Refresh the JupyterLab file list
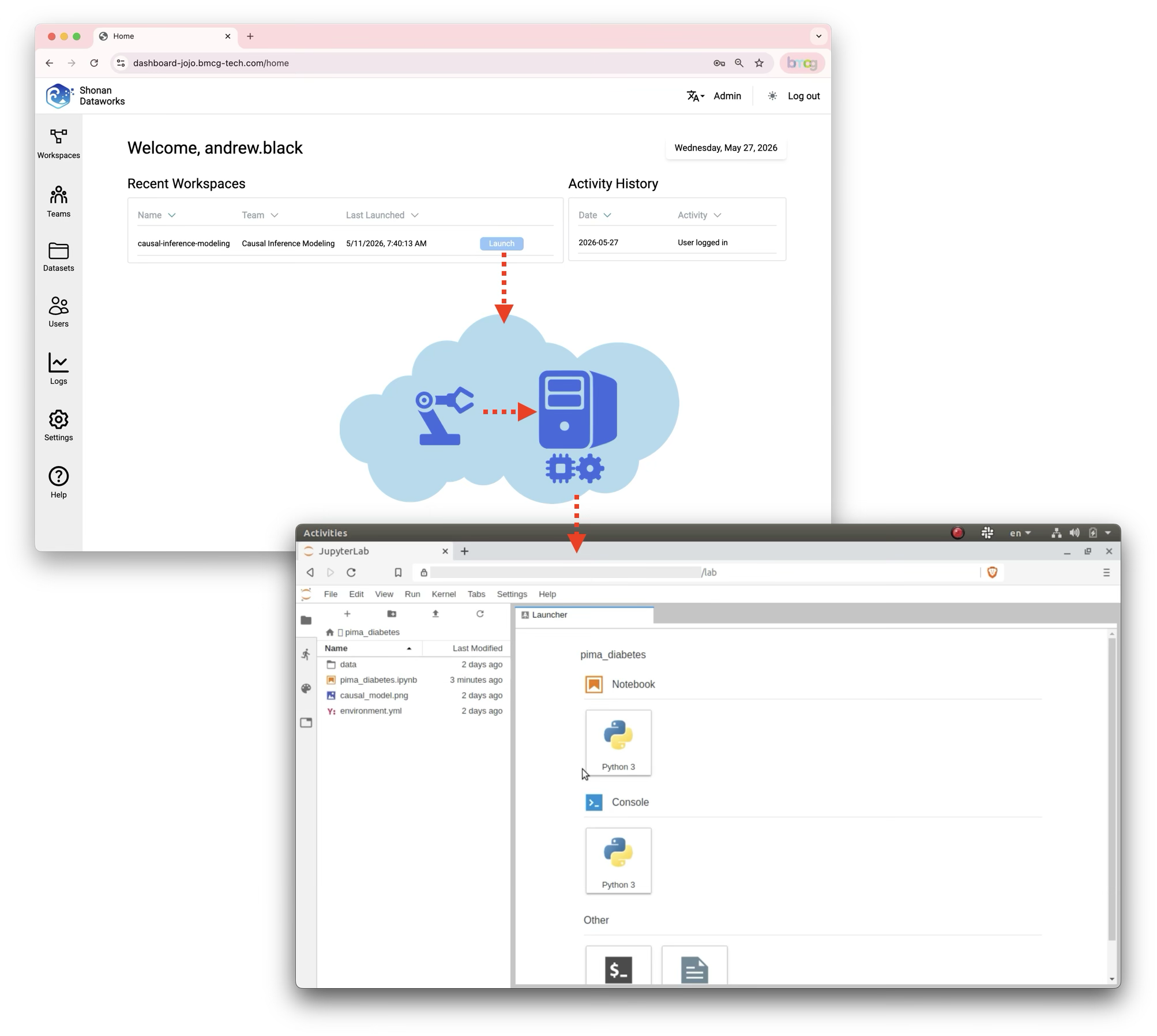 coord(480,614)
